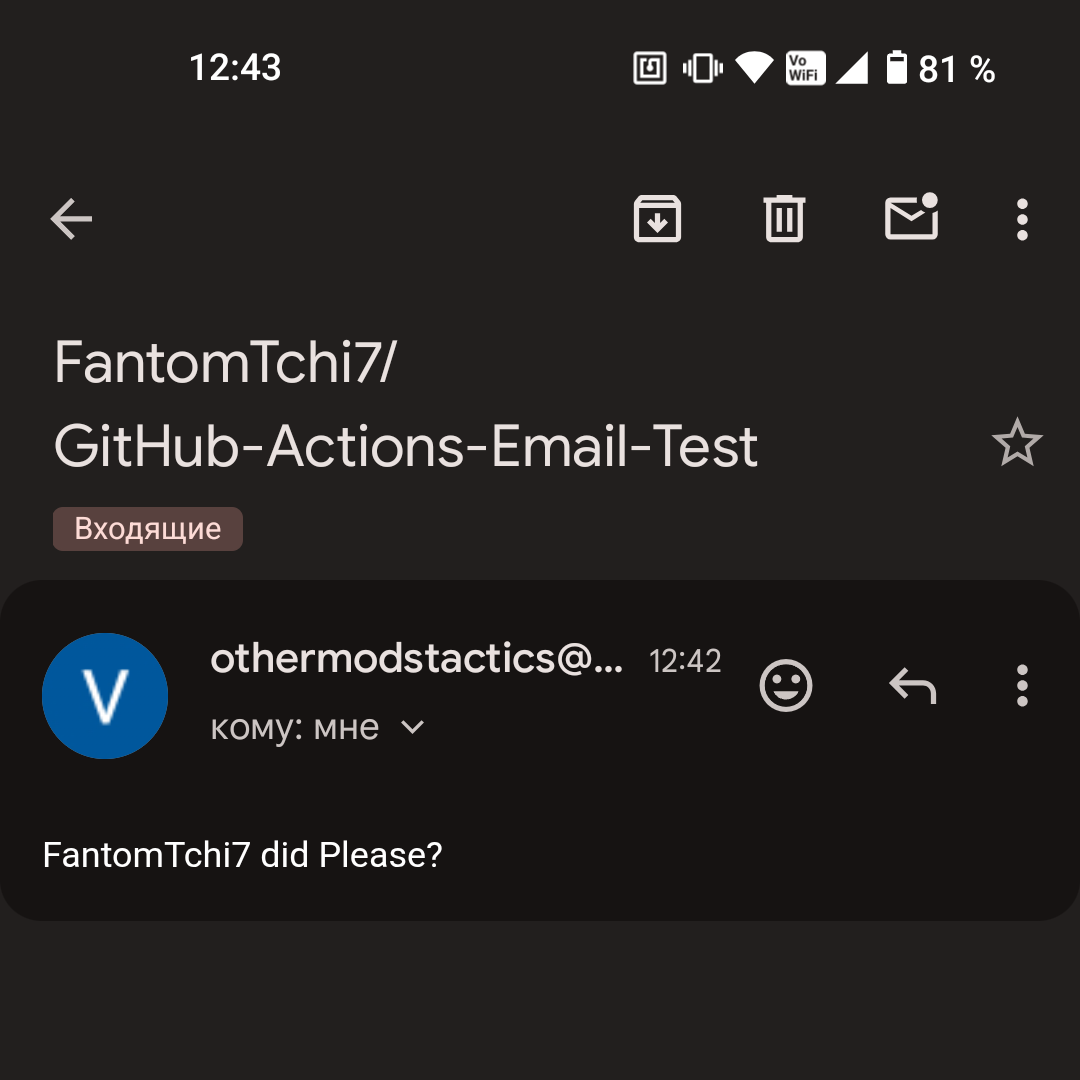This screenshot has width=1080, height=1080.
Task: Tap the battery indicator icon
Action: [897, 69]
